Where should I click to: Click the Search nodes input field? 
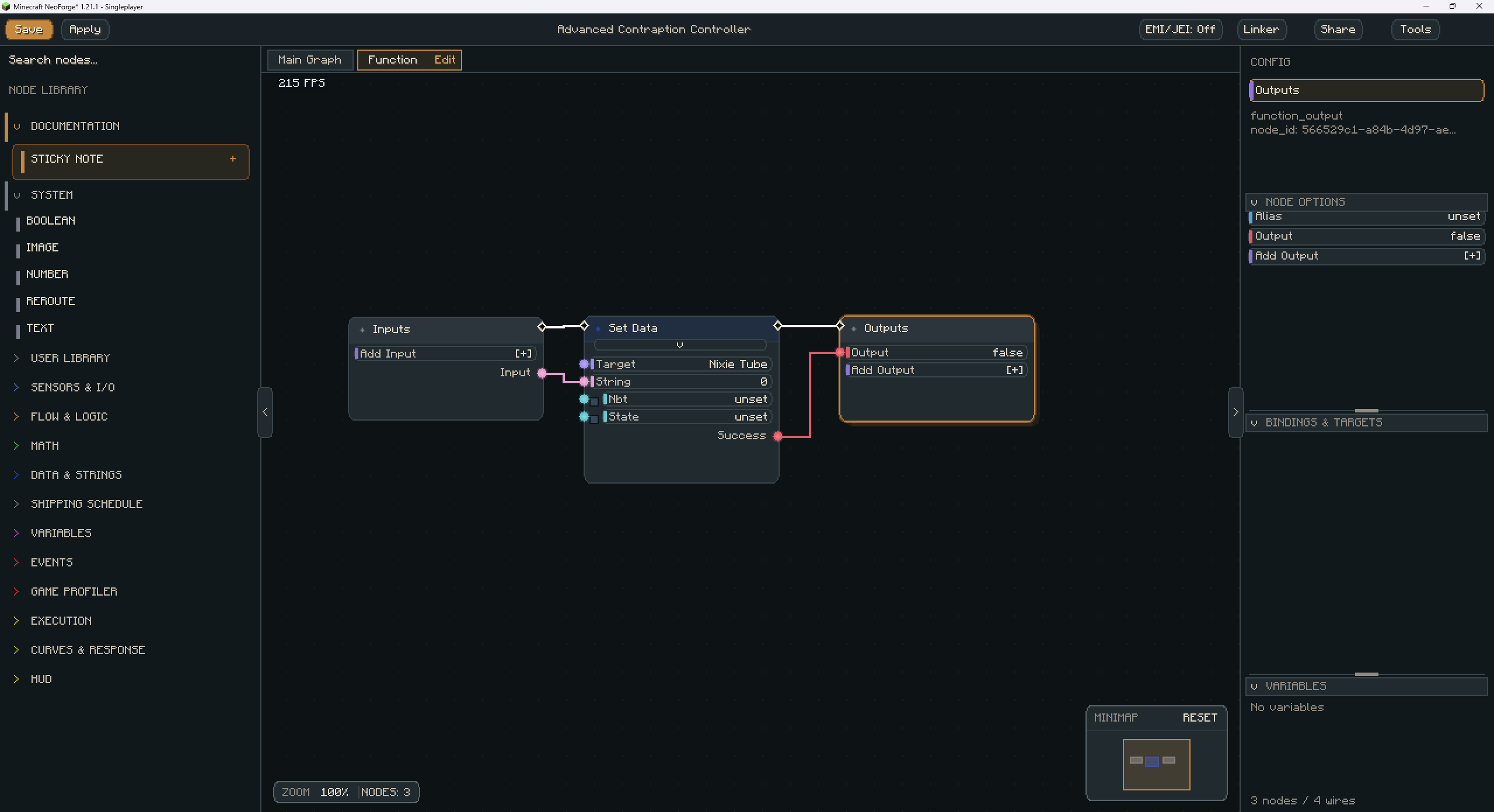(x=130, y=60)
